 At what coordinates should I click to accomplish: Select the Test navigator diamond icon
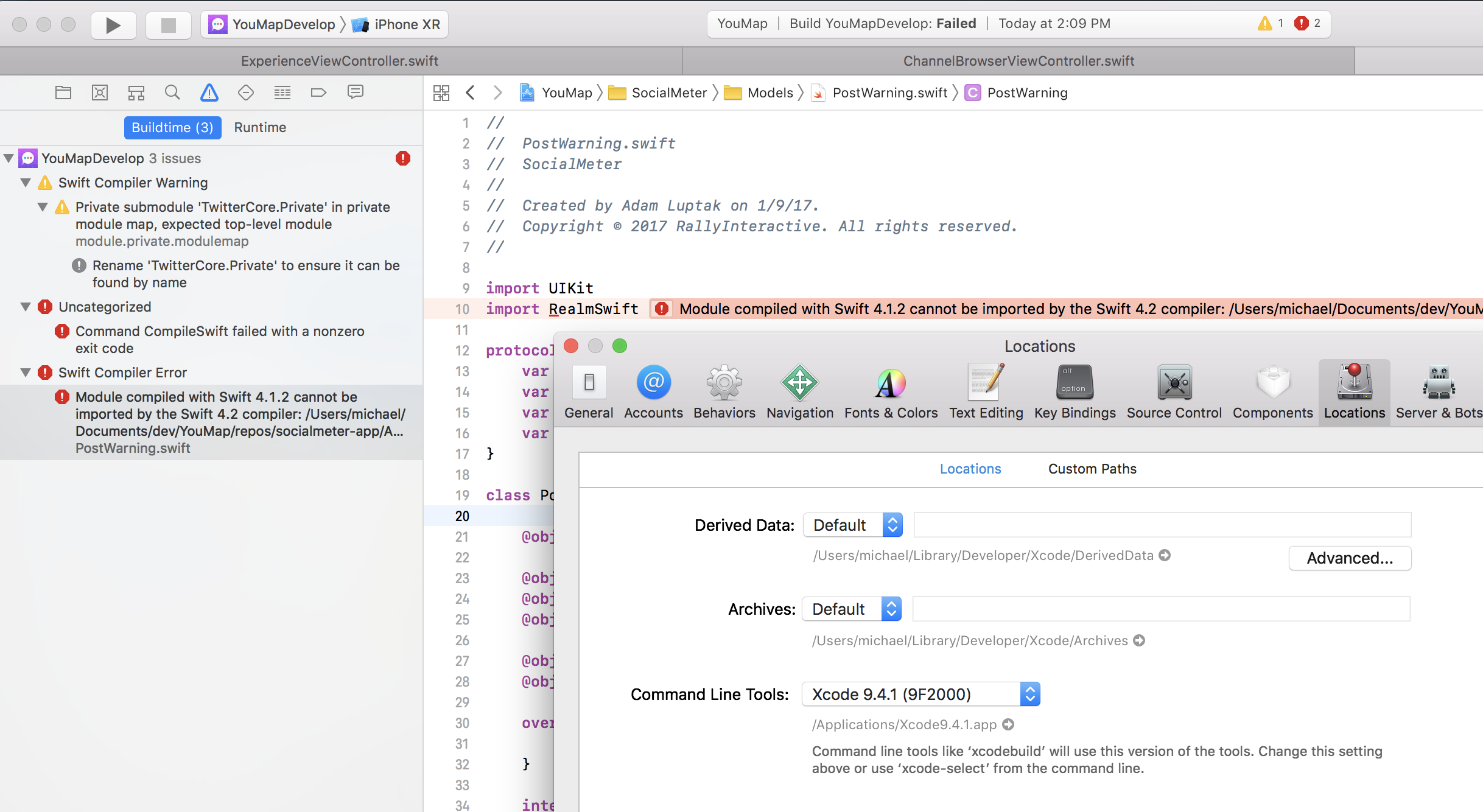pos(245,93)
